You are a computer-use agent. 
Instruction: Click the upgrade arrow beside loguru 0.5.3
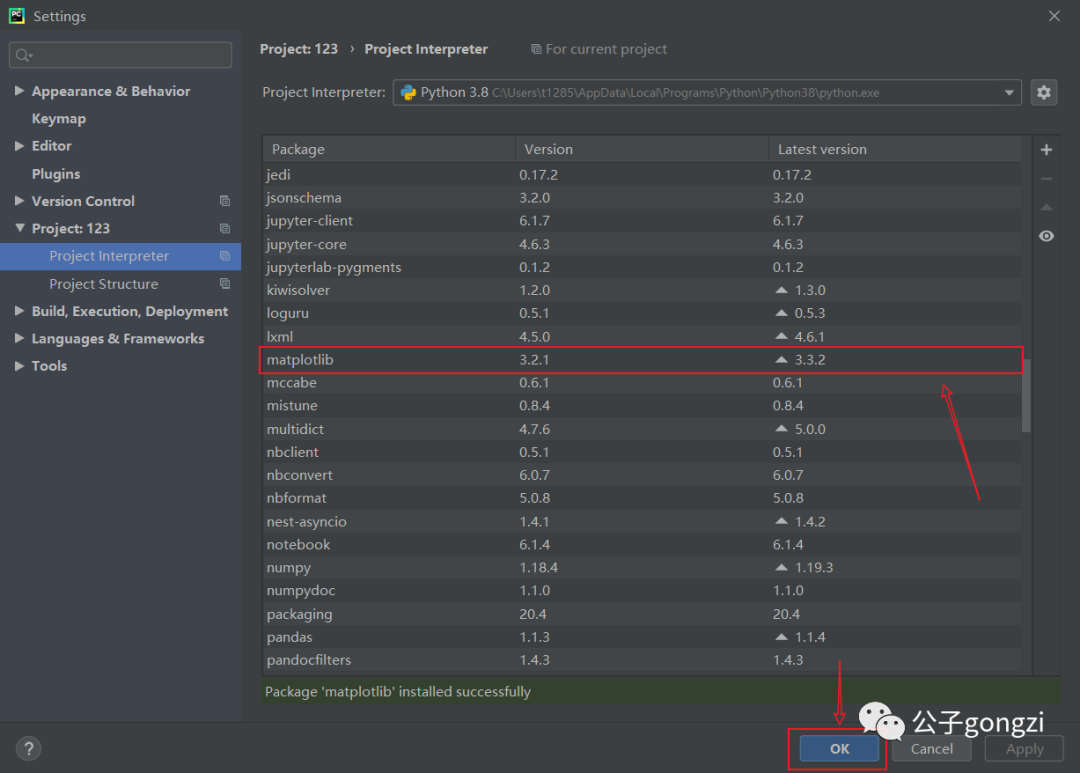tap(781, 313)
